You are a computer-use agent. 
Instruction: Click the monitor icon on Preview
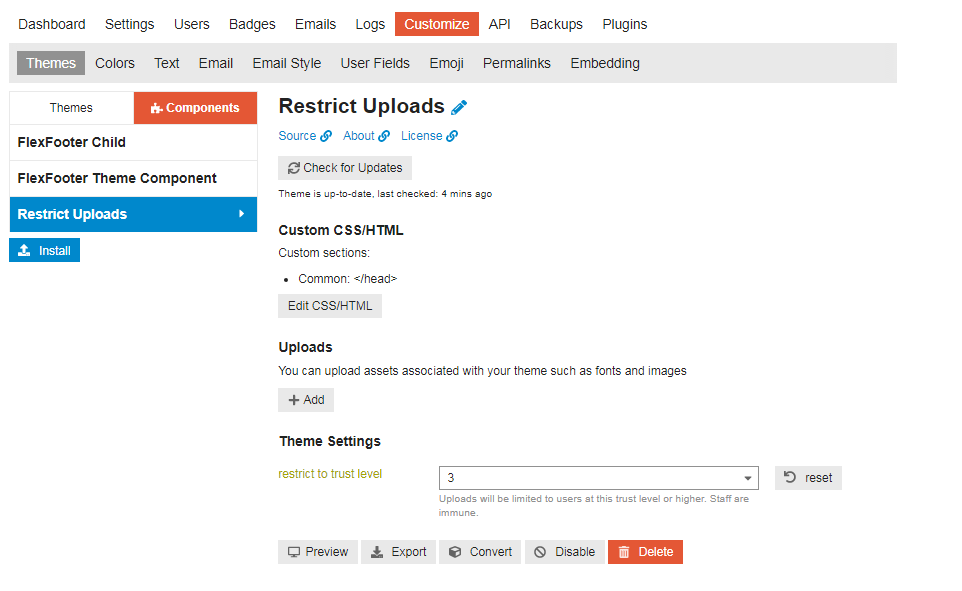[294, 552]
